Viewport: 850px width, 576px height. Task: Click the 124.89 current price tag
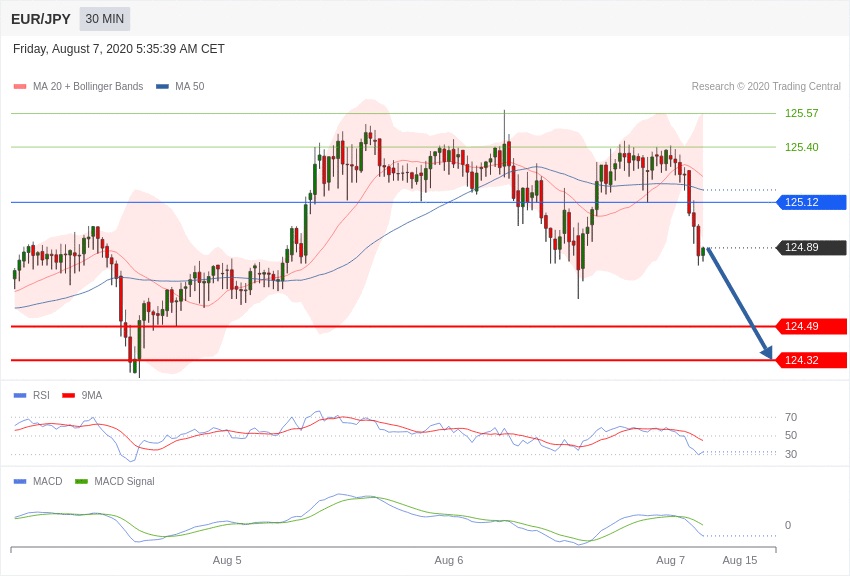coord(811,248)
